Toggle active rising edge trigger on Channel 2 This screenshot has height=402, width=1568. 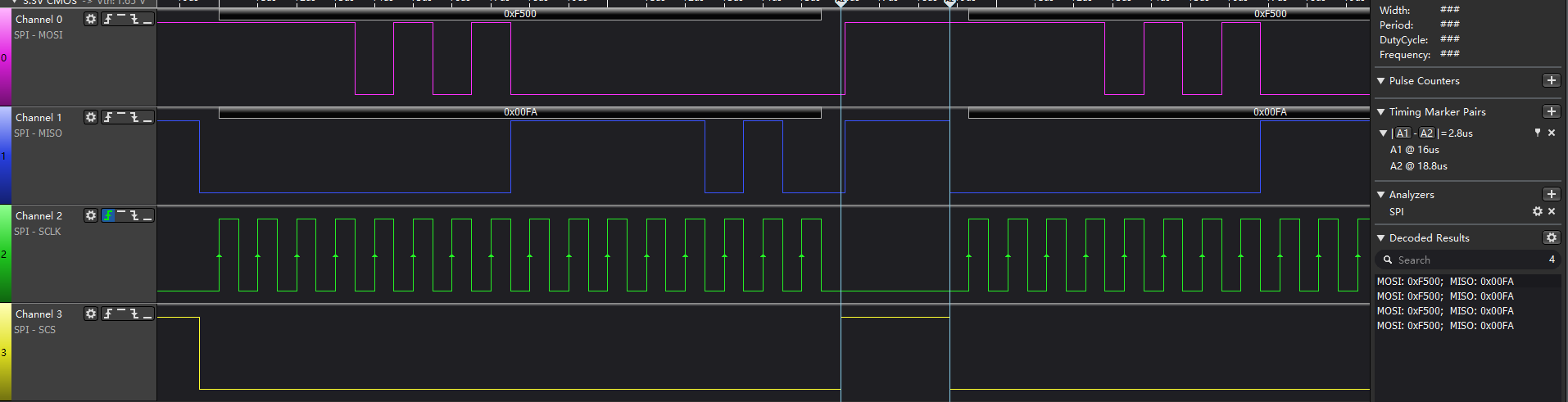[x=108, y=215]
